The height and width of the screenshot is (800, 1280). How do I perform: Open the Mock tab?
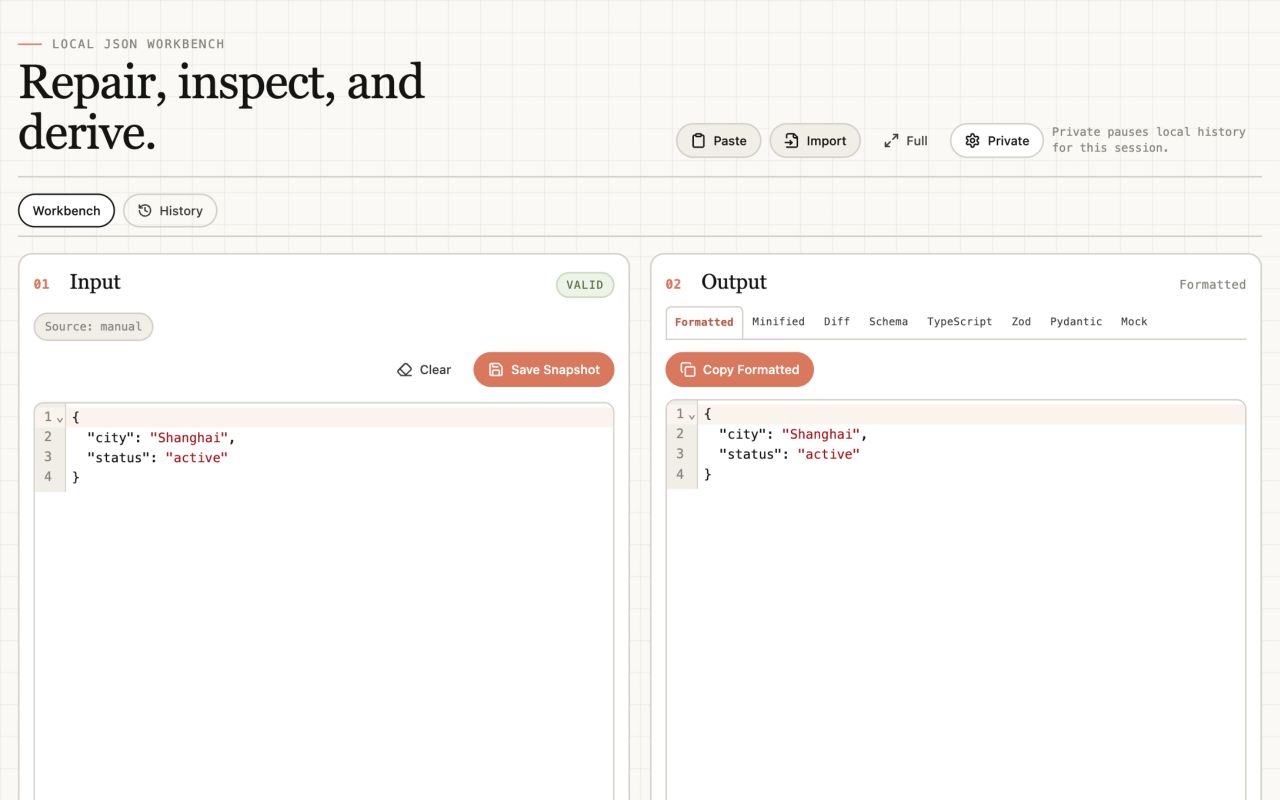pyautogui.click(x=1134, y=322)
